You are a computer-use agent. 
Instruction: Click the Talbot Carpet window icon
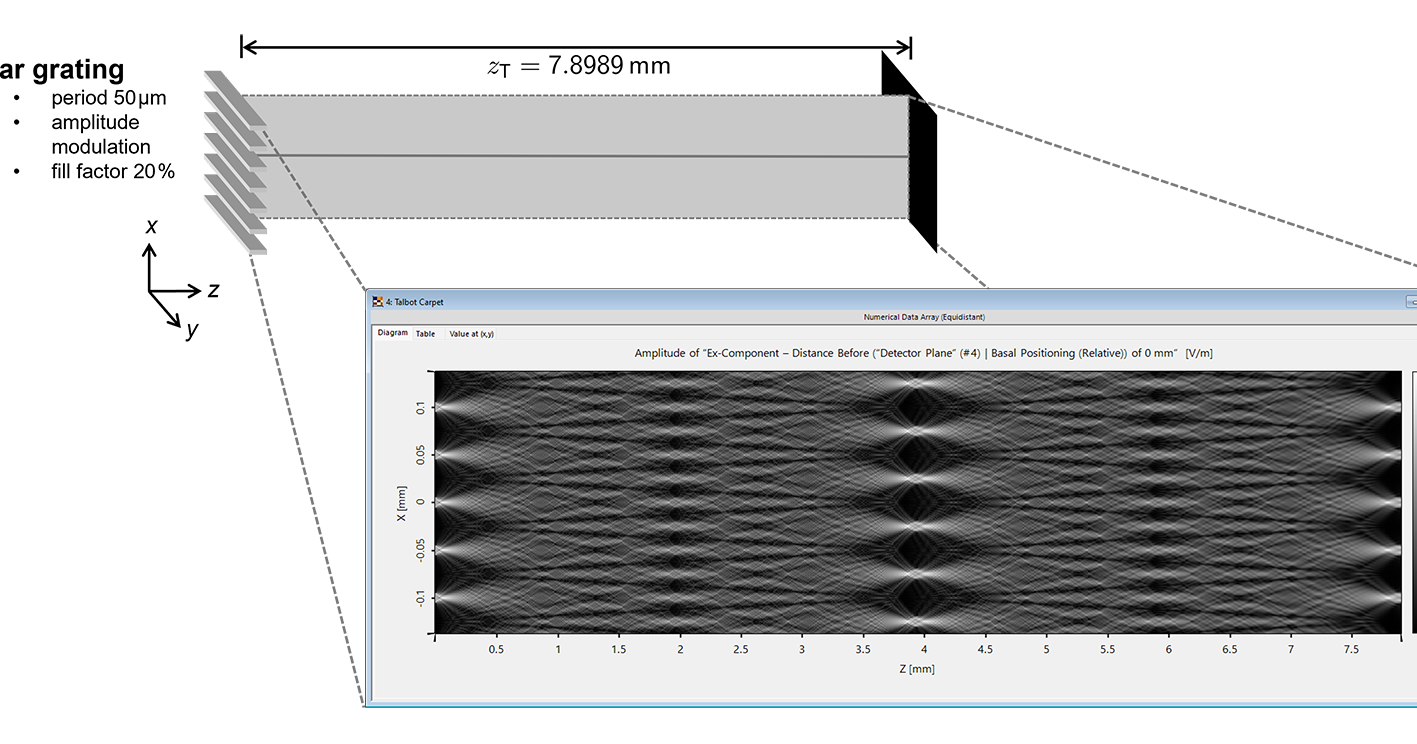[376, 301]
